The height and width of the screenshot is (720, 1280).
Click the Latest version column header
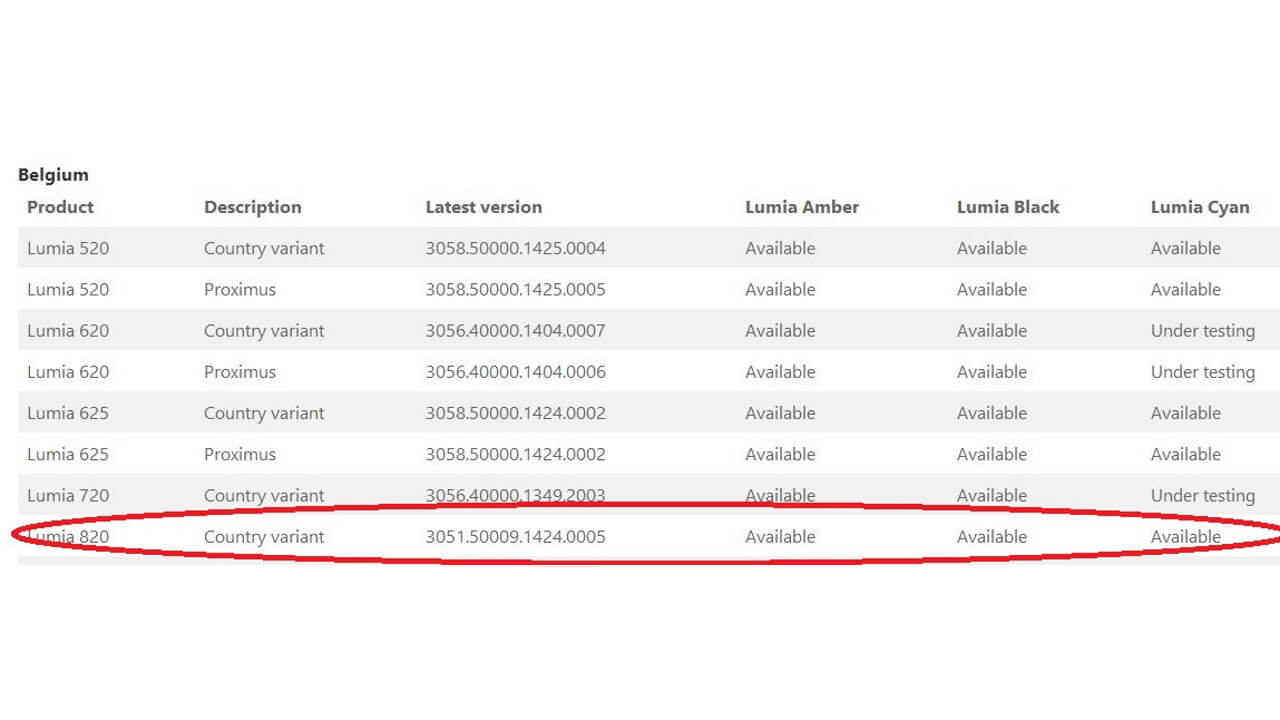pos(484,207)
